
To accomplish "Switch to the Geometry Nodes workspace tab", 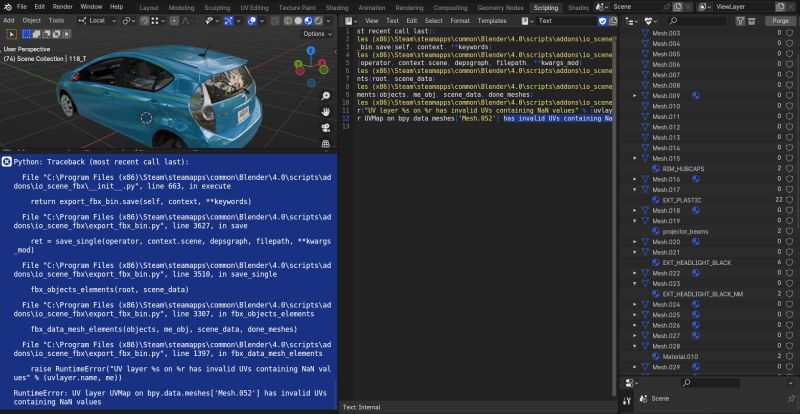I will click(500, 8).
